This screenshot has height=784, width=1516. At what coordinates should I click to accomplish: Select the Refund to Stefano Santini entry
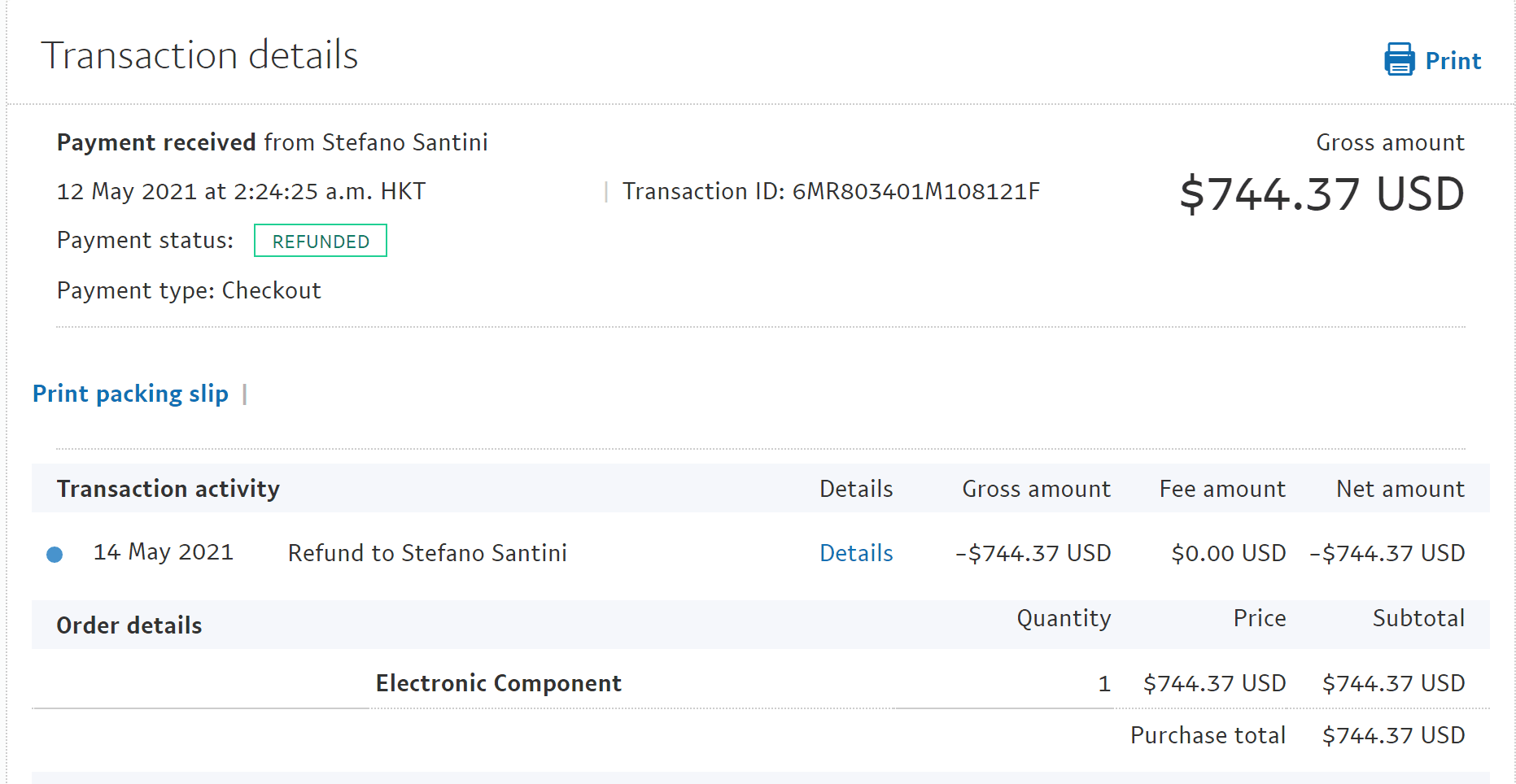point(427,553)
